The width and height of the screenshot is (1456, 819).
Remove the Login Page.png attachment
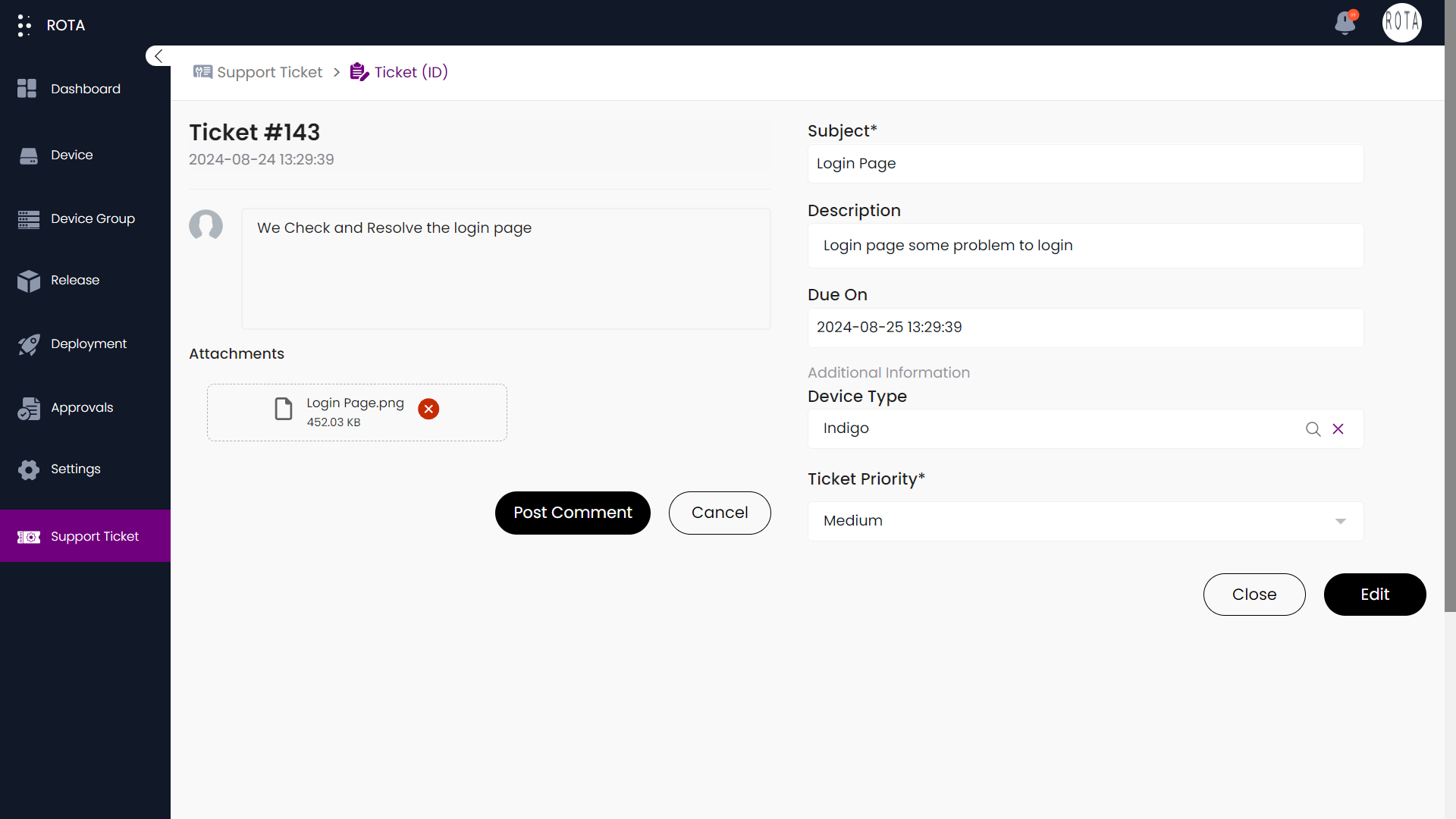(x=428, y=409)
